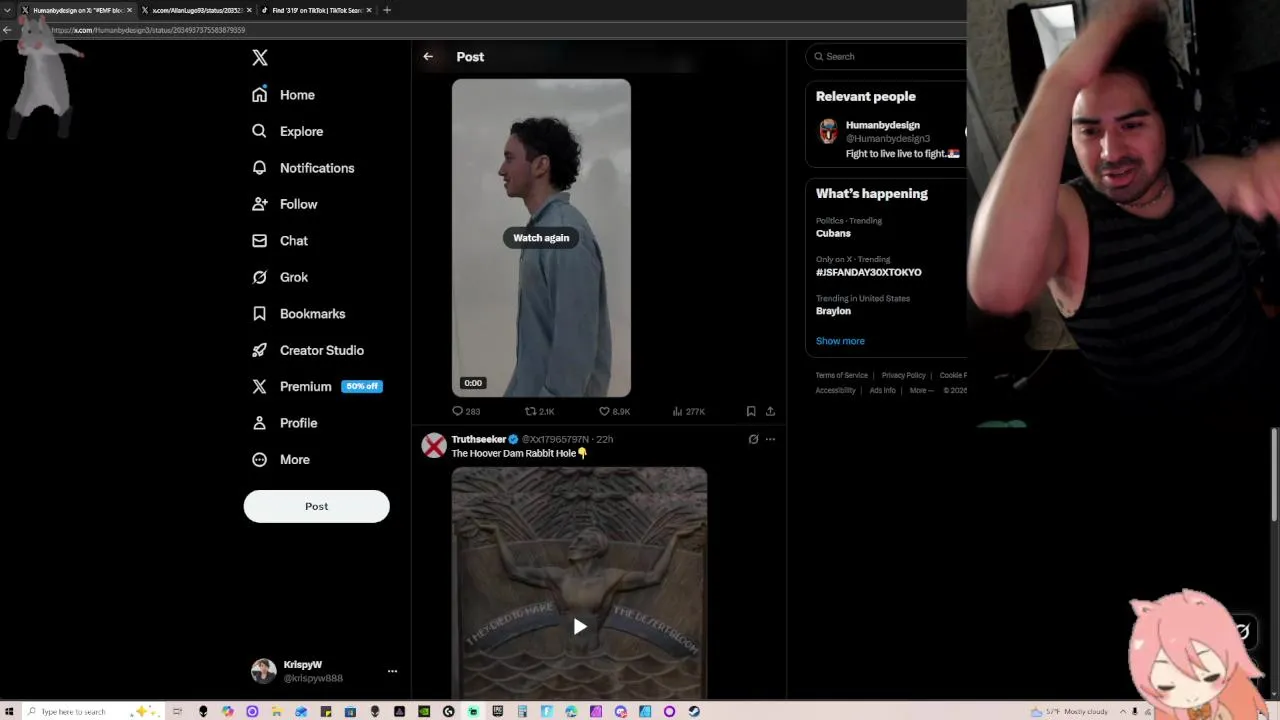
Task: Expand the More menu in sidebar
Action: pos(281,460)
